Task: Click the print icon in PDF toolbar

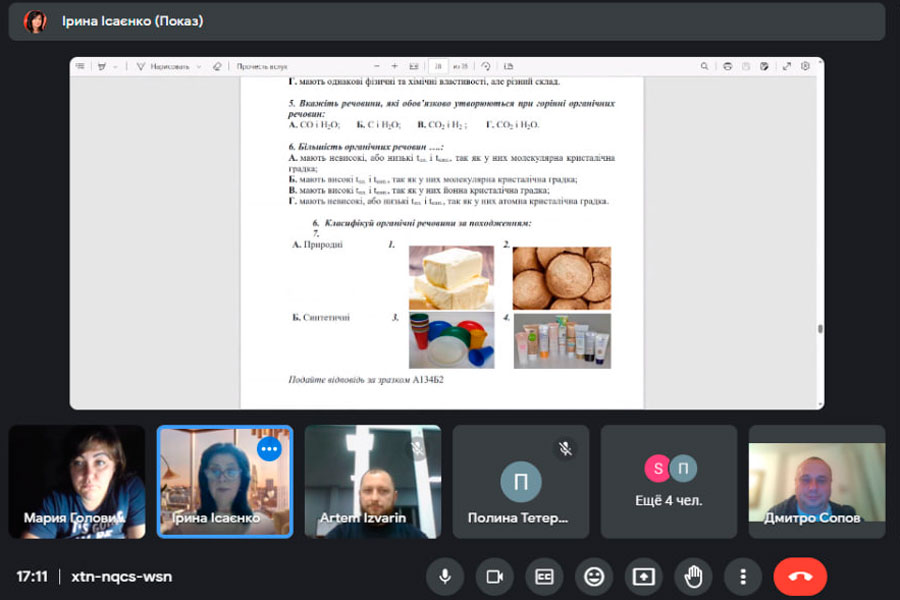Action: click(x=727, y=67)
